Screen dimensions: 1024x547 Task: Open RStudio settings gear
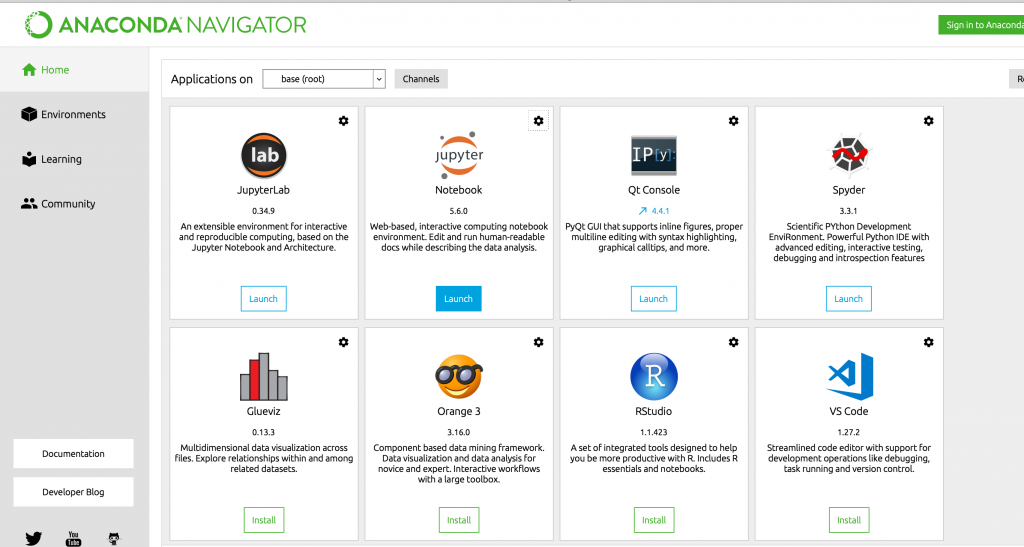click(733, 342)
